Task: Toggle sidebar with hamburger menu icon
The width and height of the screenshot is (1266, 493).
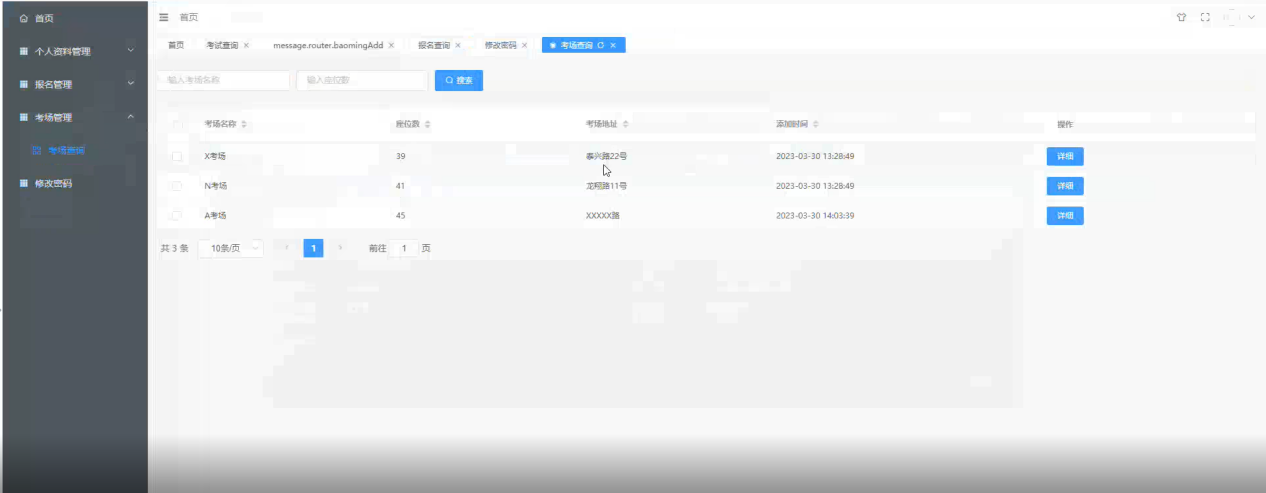Action: tap(164, 17)
